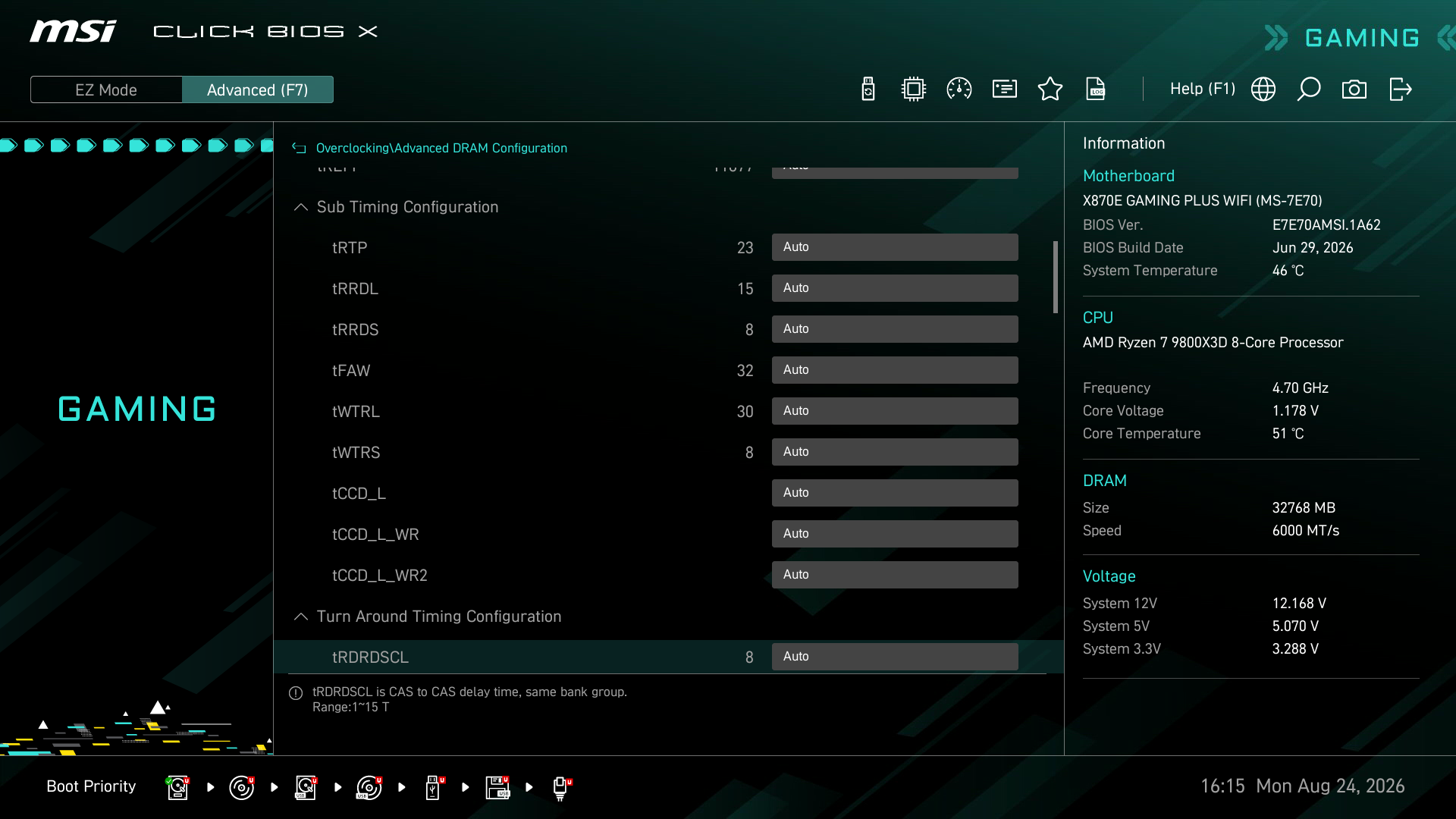Select the tCCD_L_WR2 row label

coord(380,576)
